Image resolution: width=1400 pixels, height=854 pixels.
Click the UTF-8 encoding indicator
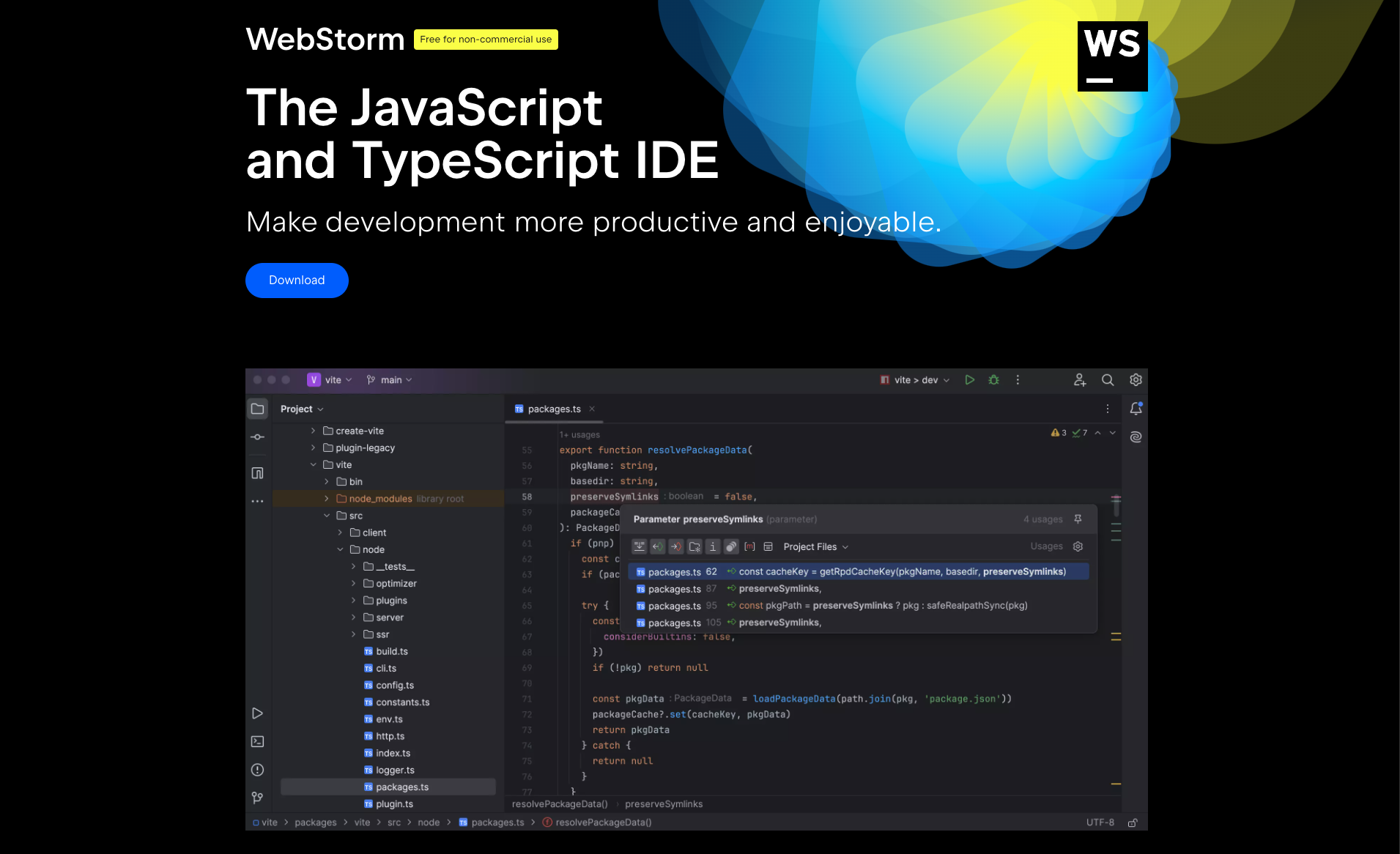tap(1100, 823)
